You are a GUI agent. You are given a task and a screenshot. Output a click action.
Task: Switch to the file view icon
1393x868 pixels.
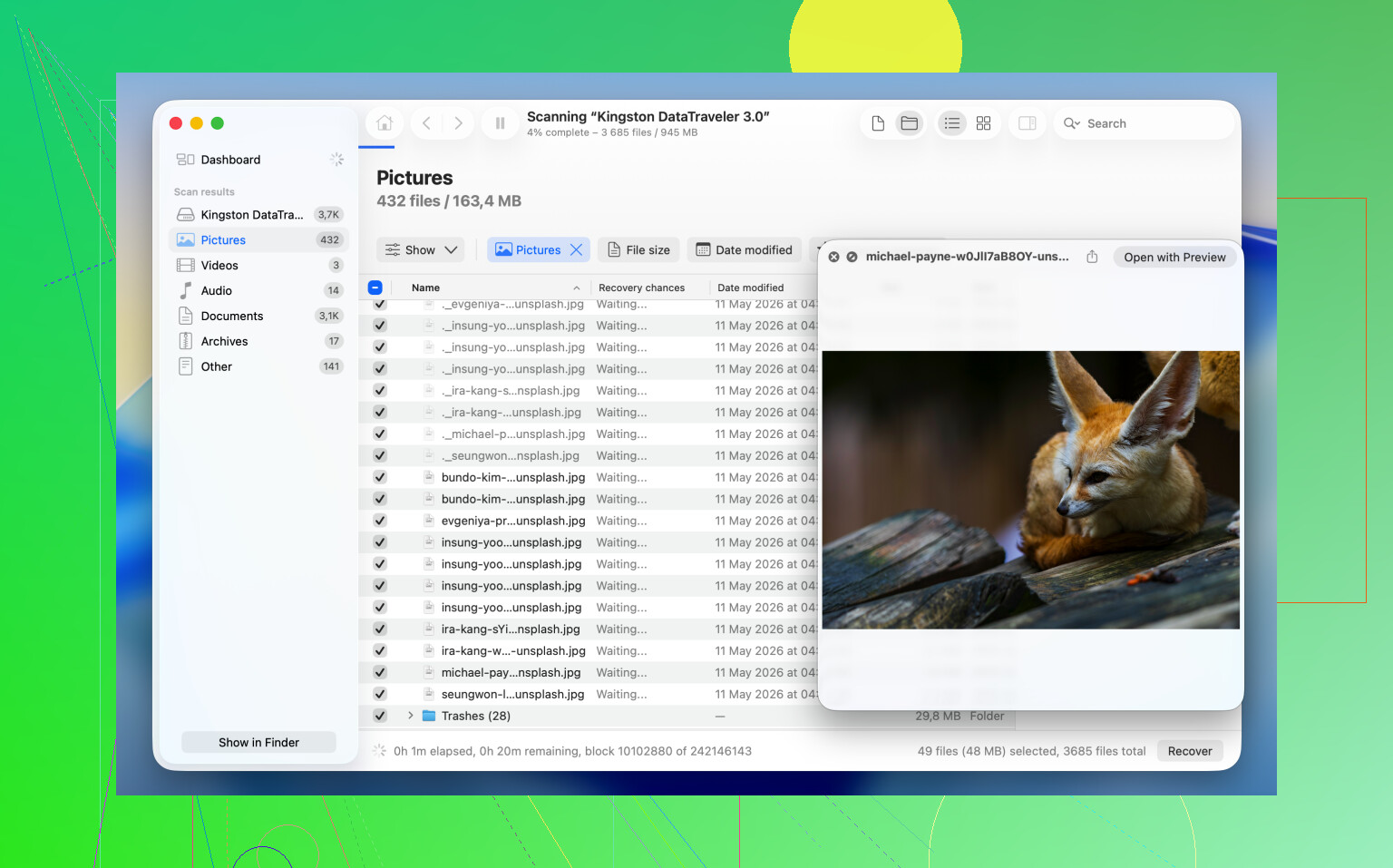(878, 123)
